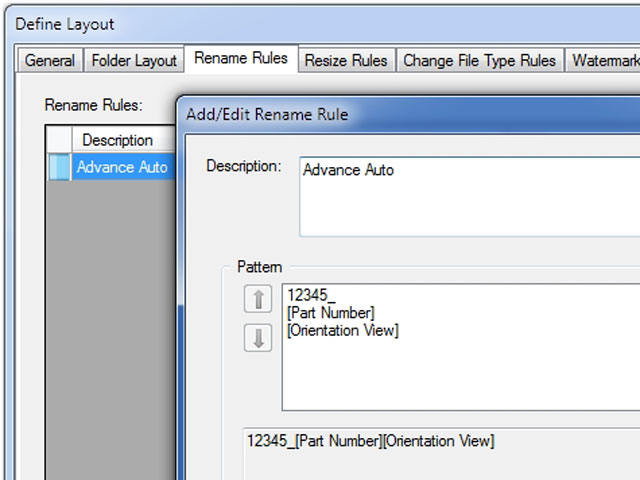
Task: Click the grid's top-left corner header cell
Action: 59,140
